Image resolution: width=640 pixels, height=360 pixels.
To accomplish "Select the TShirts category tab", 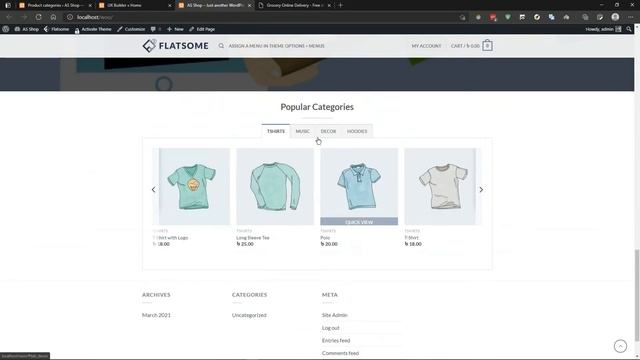I will [x=276, y=131].
